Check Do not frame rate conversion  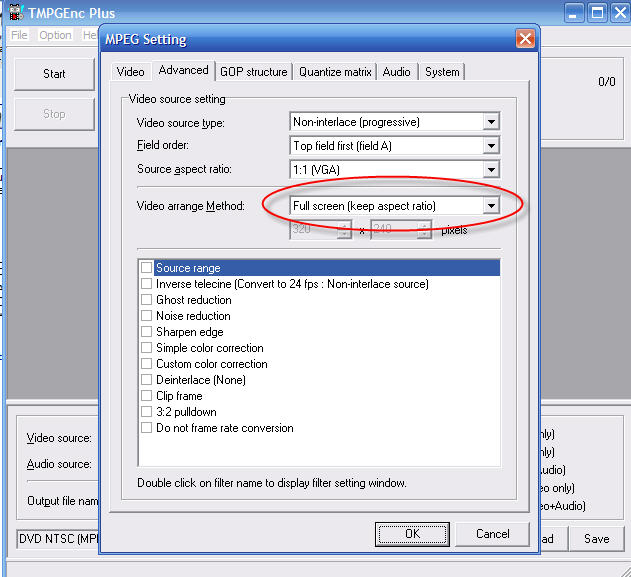tap(146, 428)
